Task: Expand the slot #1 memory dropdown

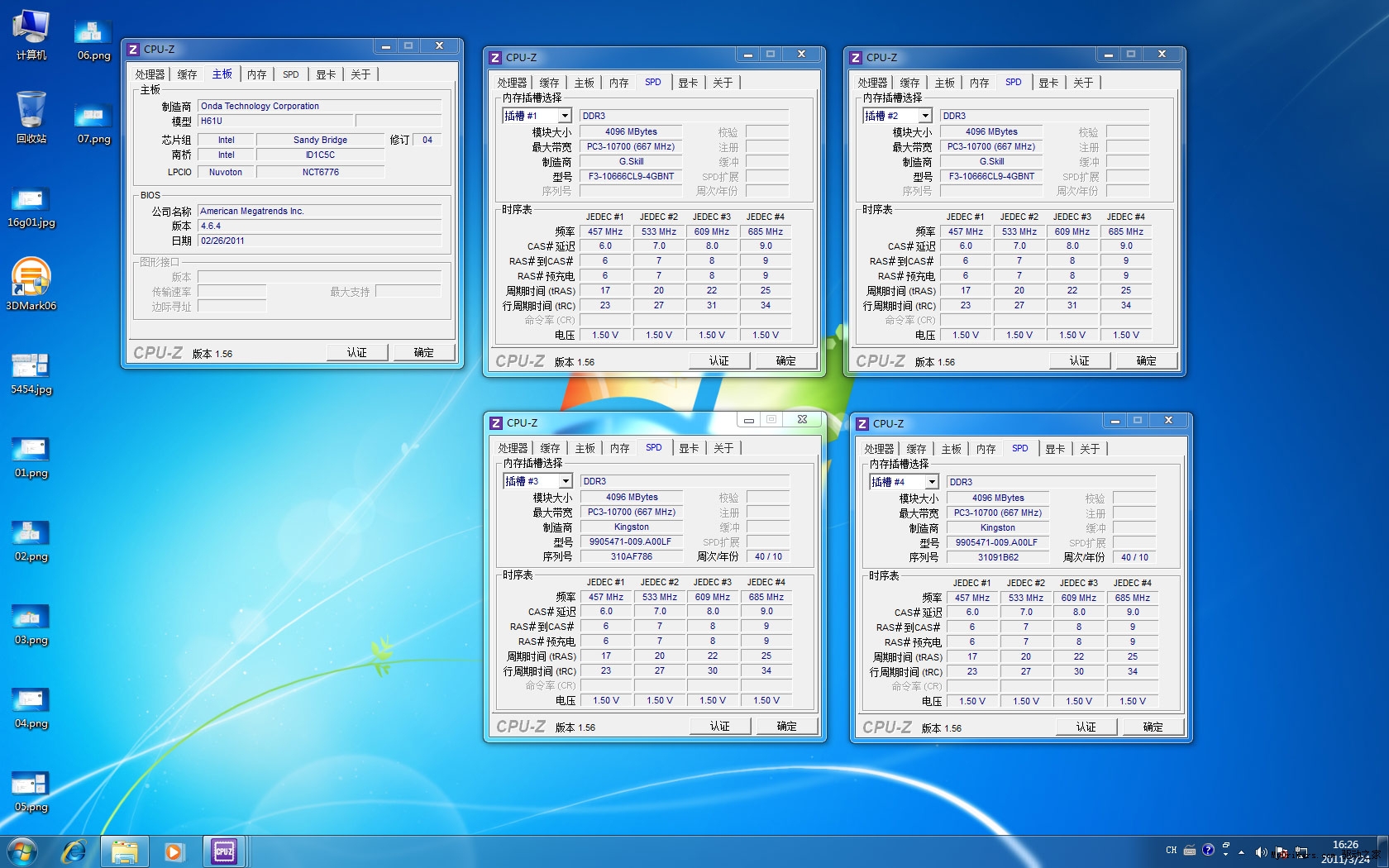Action: (x=565, y=117)
